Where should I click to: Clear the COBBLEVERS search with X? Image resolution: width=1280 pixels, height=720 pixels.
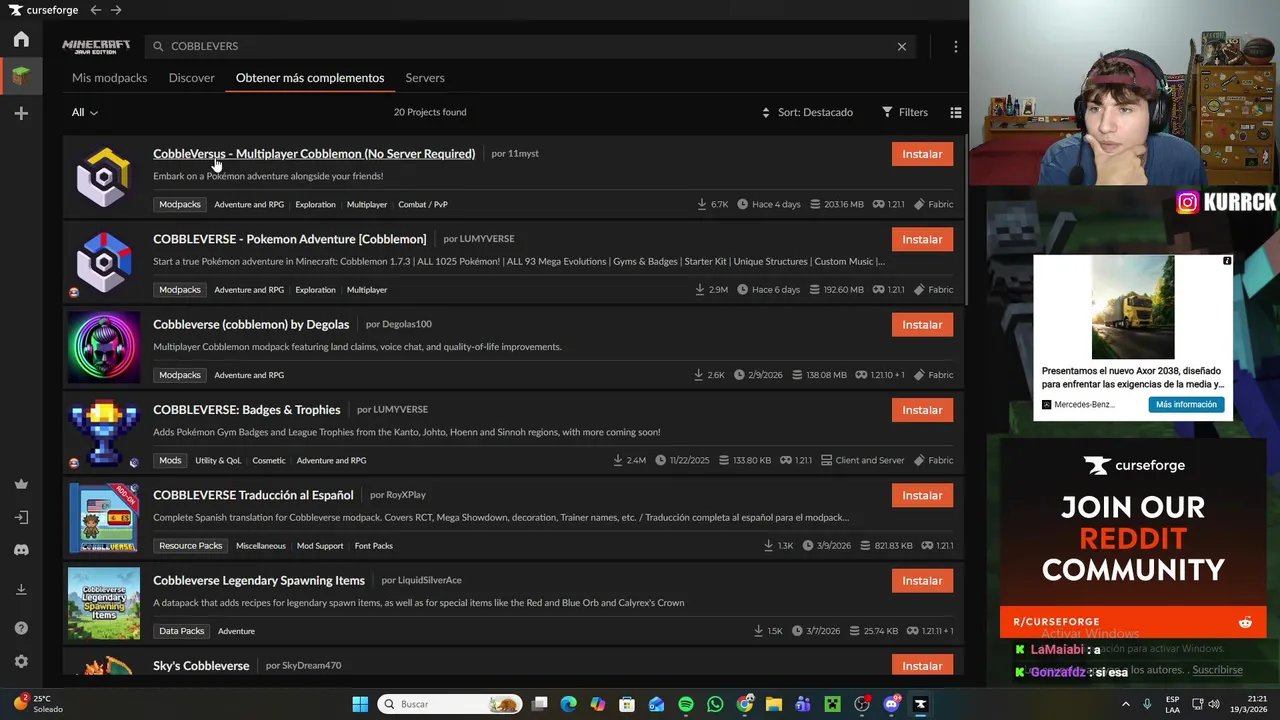coord(902,46)
